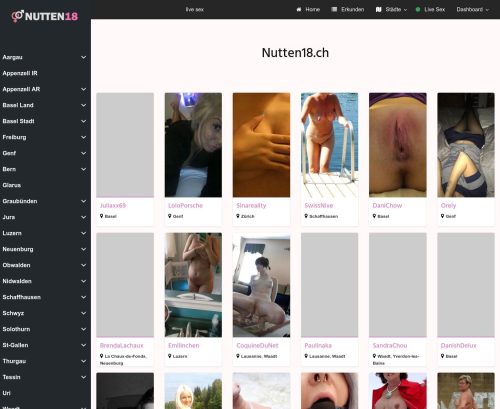The image size is (500, 409).
Task: Click the green Live Sex status dot
Action: click(418, 9)
